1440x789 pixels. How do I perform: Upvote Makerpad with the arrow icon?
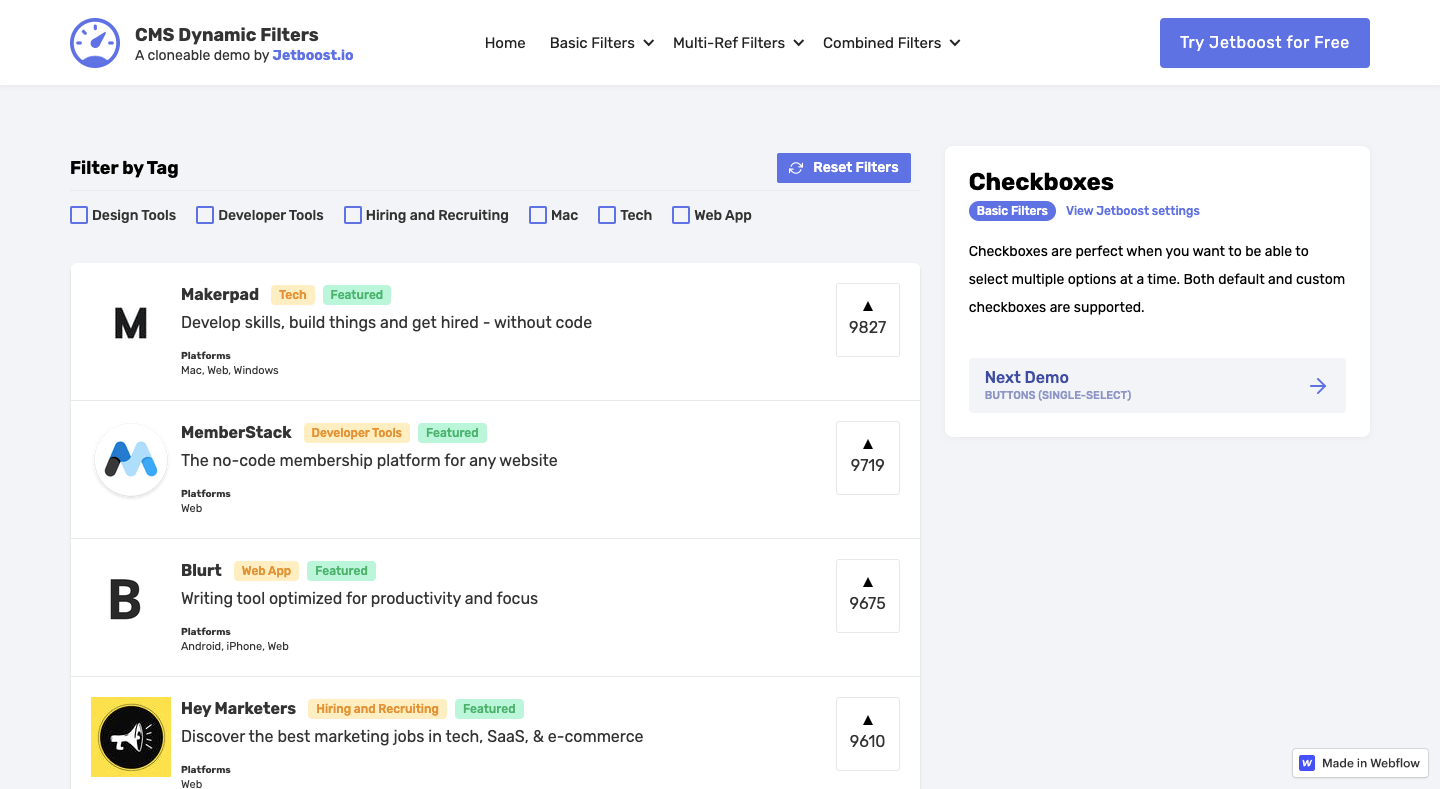[x=867, y=306]
